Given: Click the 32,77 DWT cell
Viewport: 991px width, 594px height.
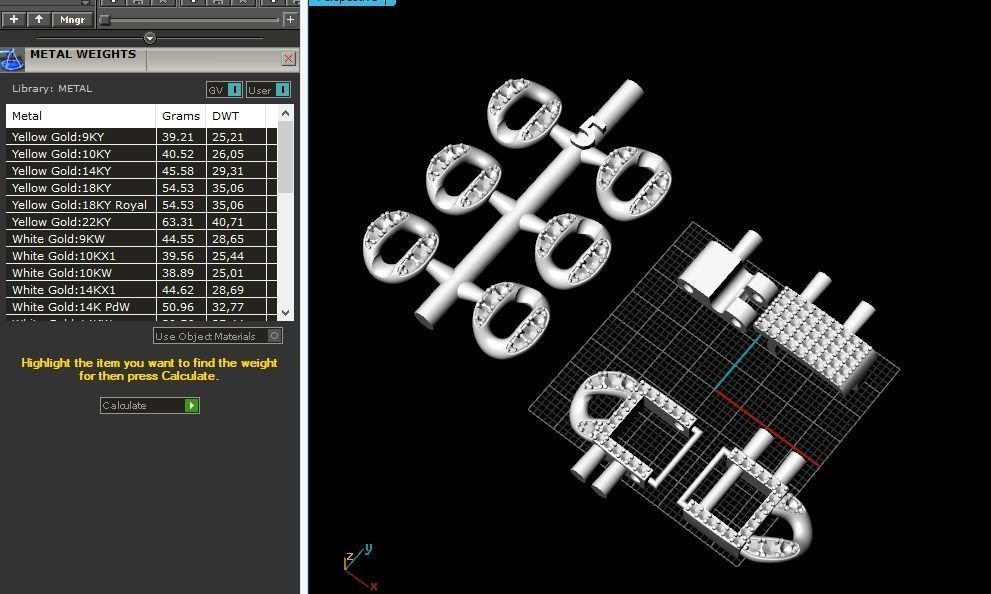Looking at the screenshot, I should click(236, 307).
